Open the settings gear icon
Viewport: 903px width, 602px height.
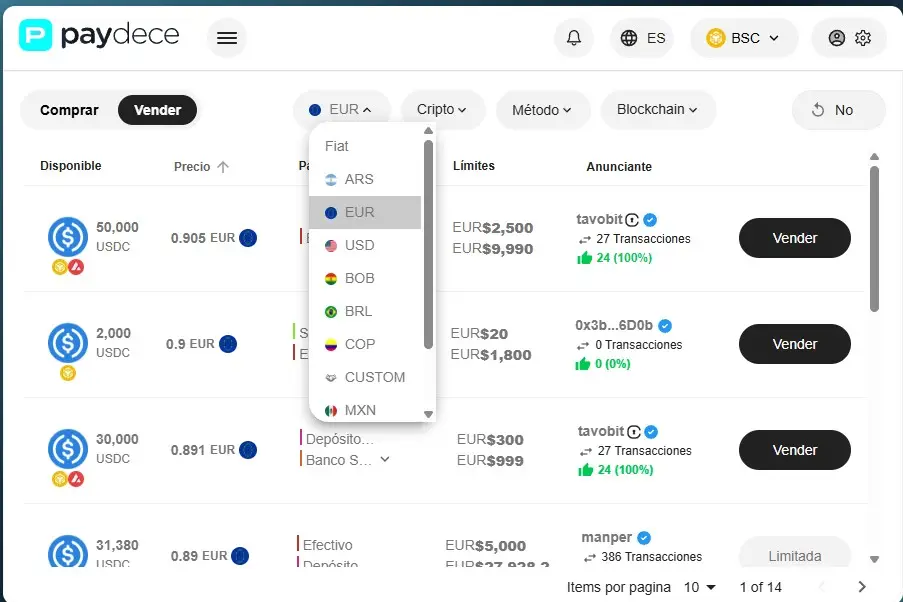pyautogui.click(x=863, y=38)
